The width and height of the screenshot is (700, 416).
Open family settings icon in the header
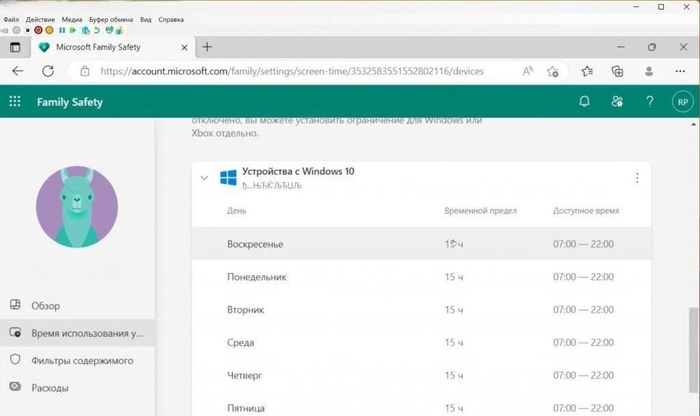(617, 102)
